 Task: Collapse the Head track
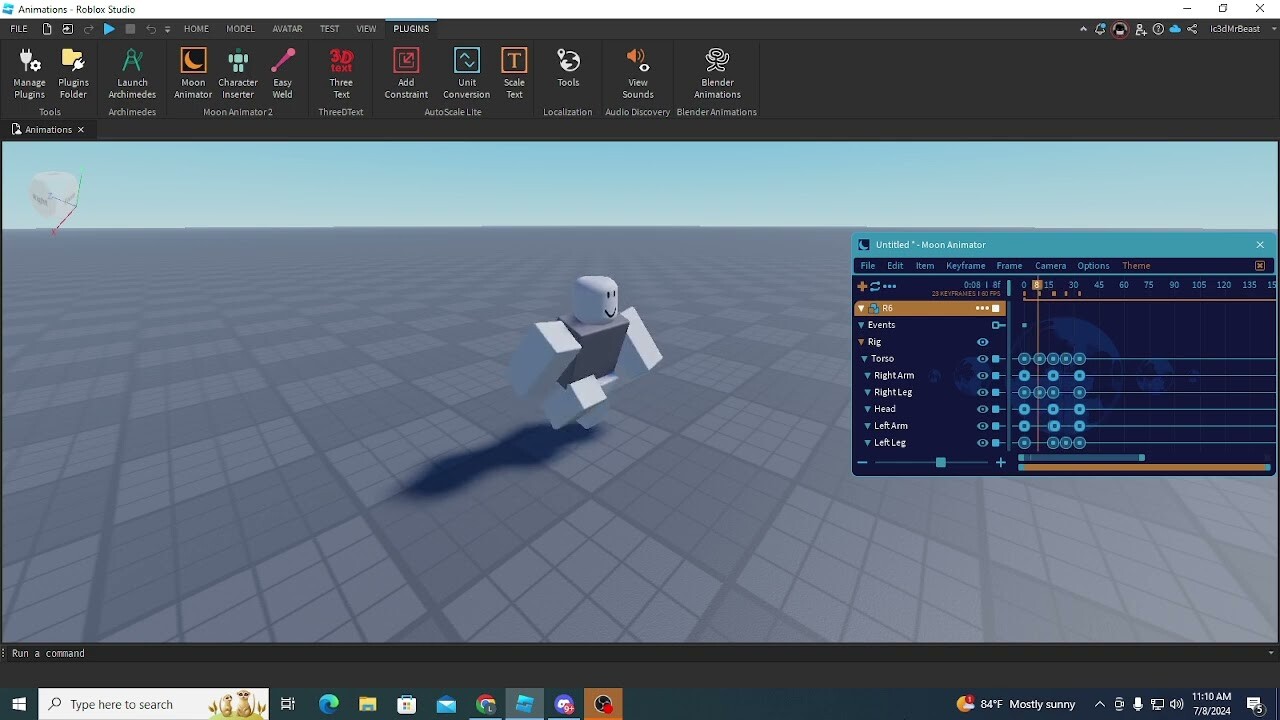point(867,409)
